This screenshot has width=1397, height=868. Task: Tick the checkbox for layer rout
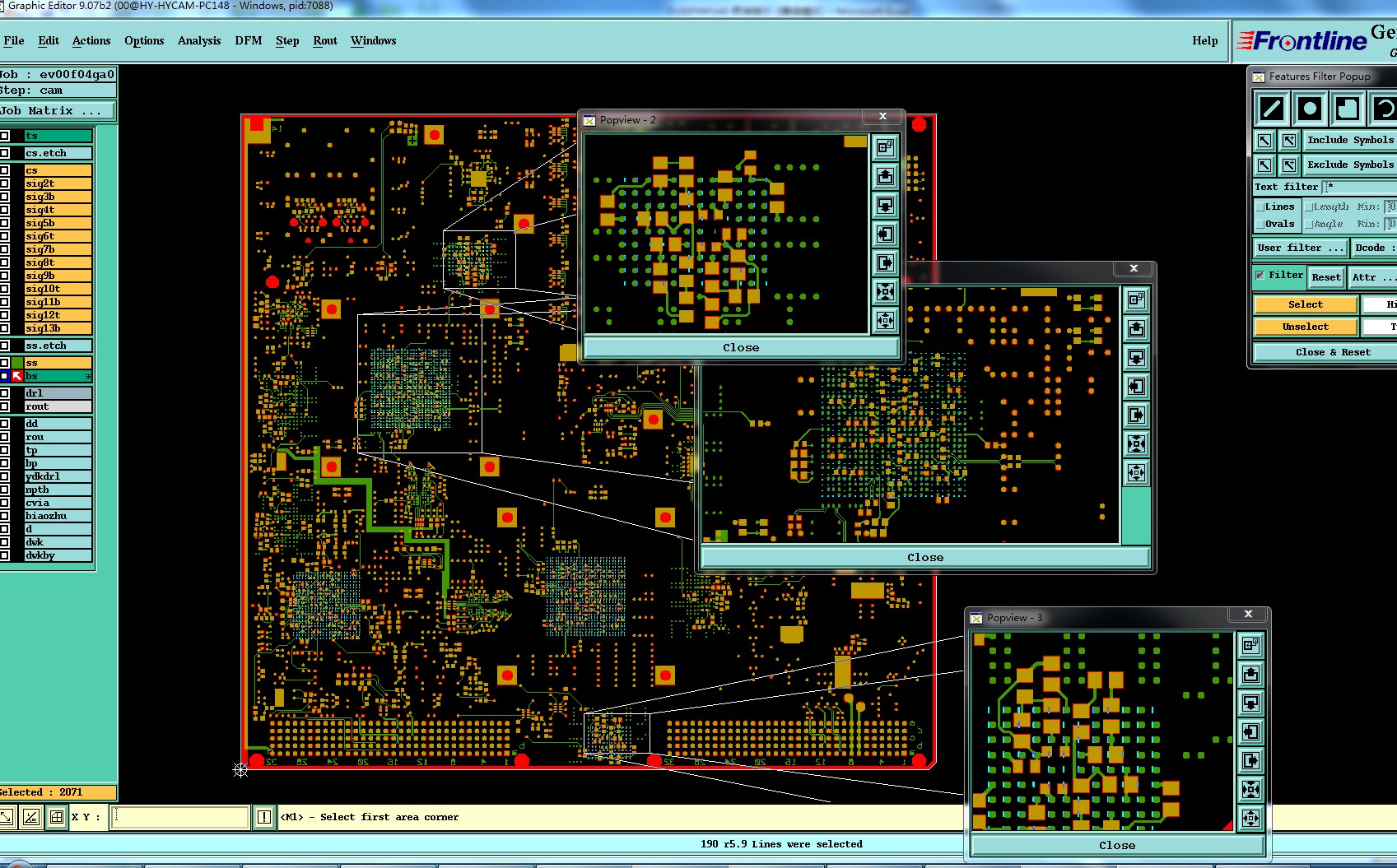[4, 406]
